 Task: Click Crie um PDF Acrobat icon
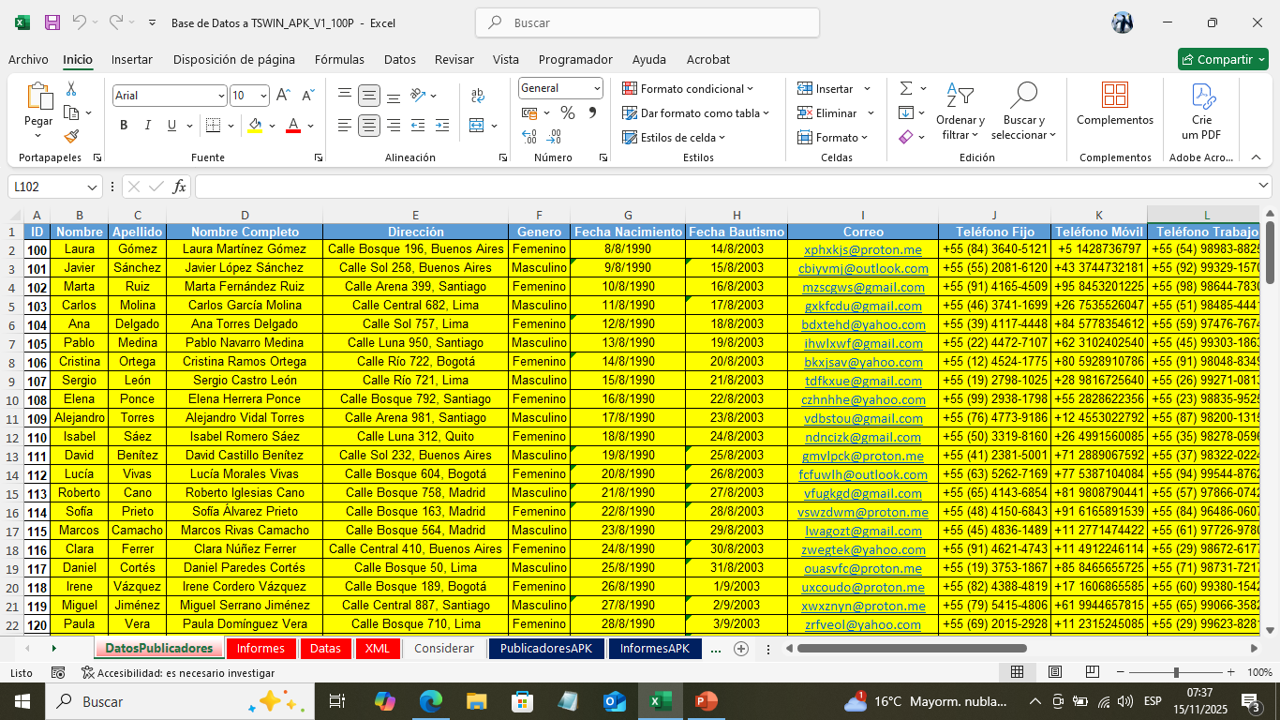1202,111
